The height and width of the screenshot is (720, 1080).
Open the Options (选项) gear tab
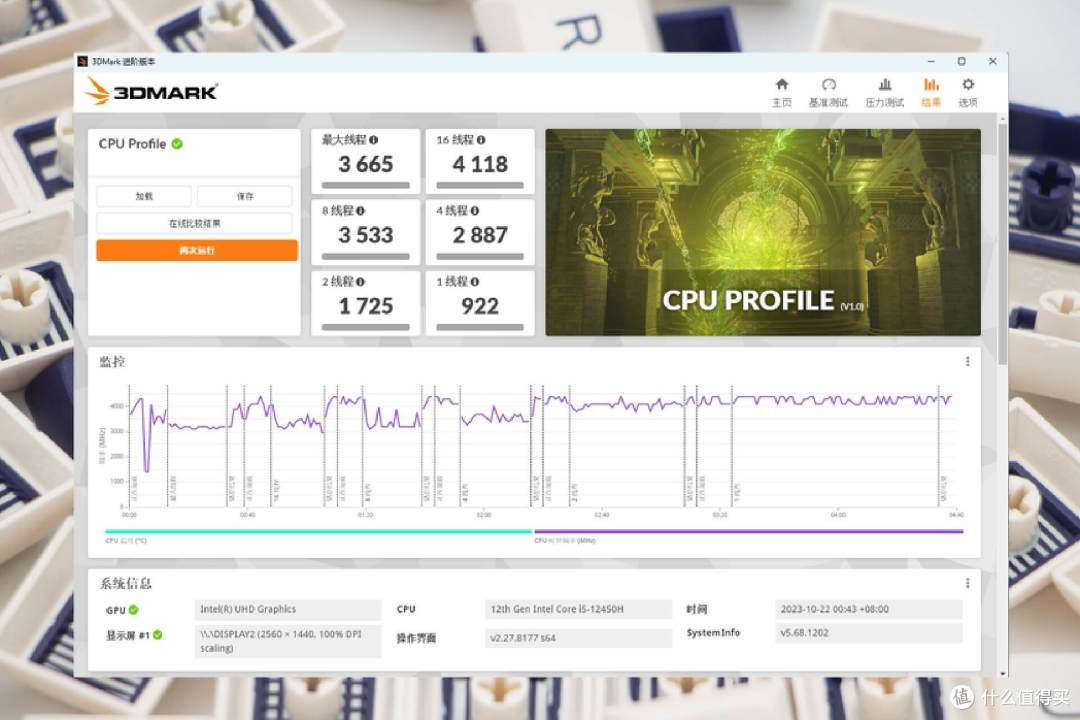pyautogui.click(x=968, y=93)
